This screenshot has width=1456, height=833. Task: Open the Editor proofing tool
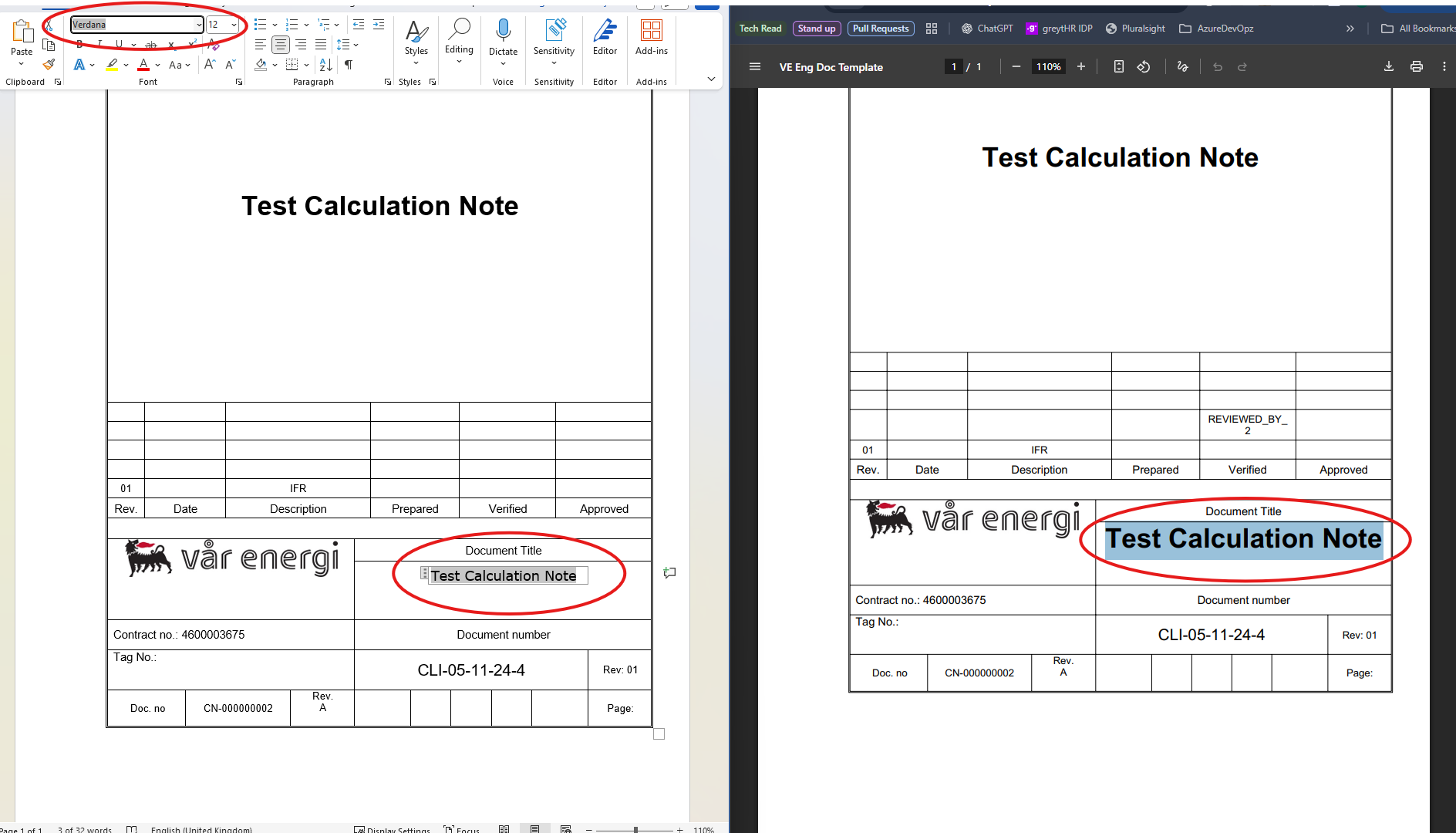[605, 36]
